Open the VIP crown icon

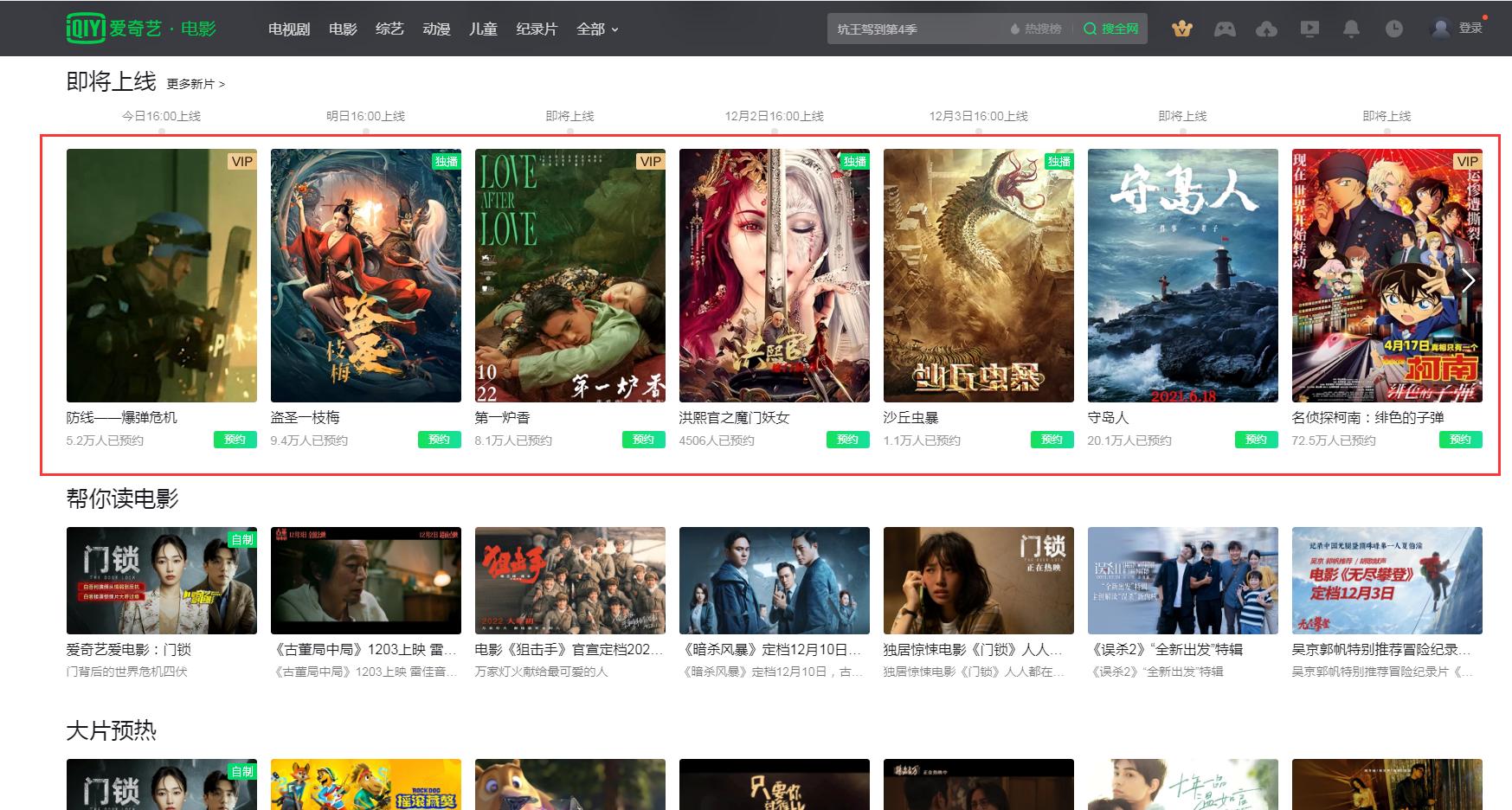[x=1182, y=29]
